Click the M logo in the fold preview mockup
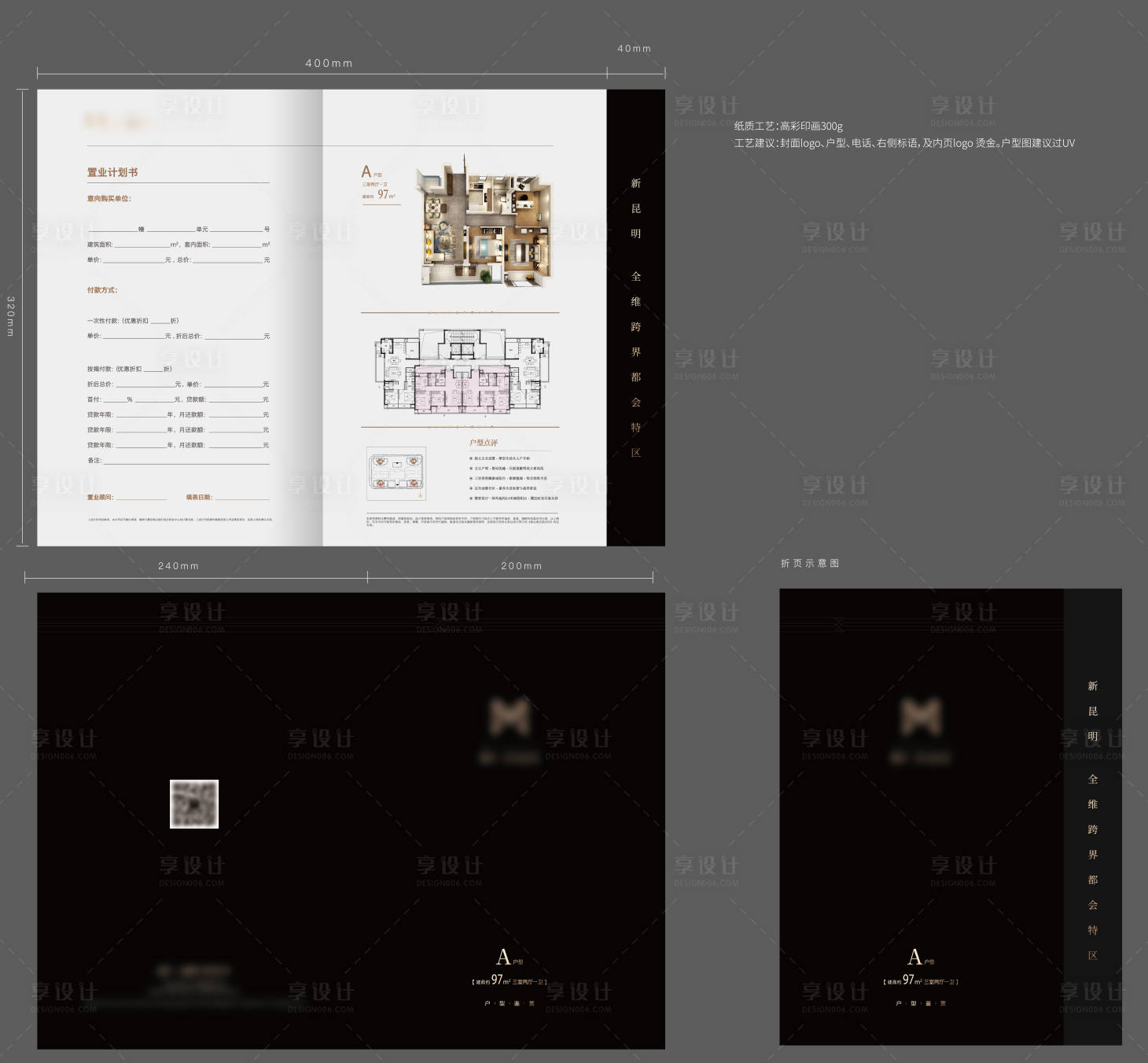This screenshot has width=1148, height=1063. [921, 715]
